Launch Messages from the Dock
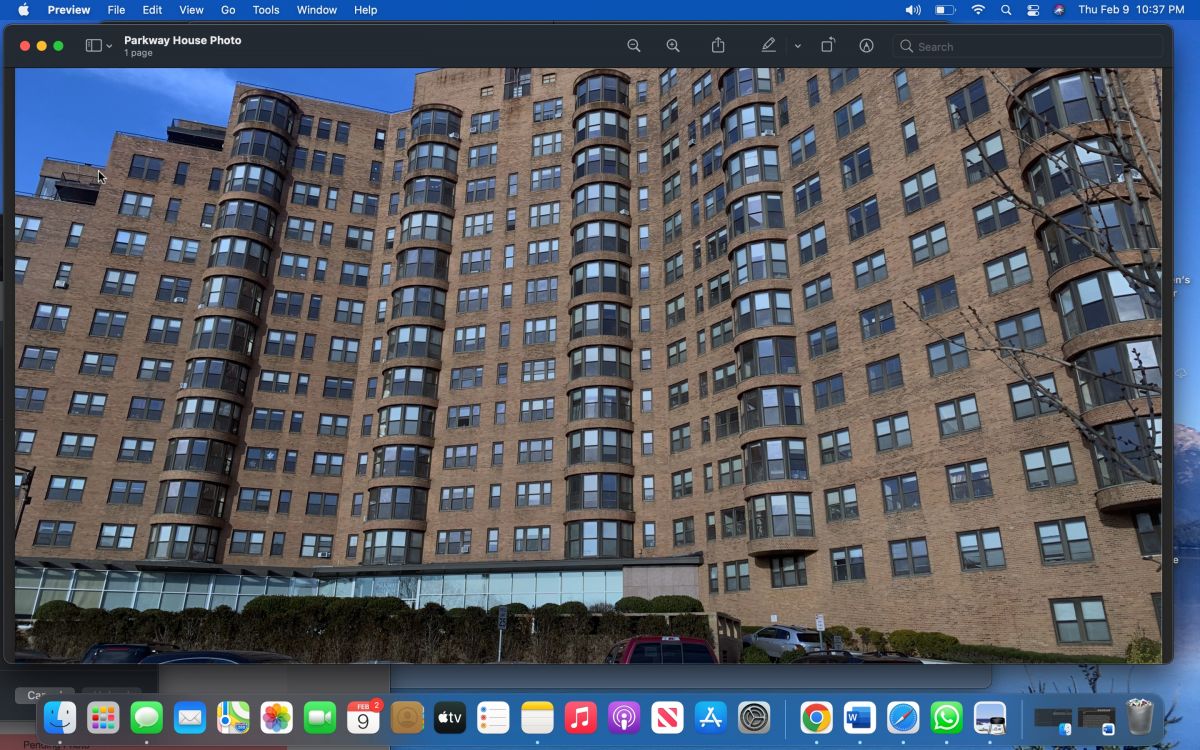 (x=146, y=717)
